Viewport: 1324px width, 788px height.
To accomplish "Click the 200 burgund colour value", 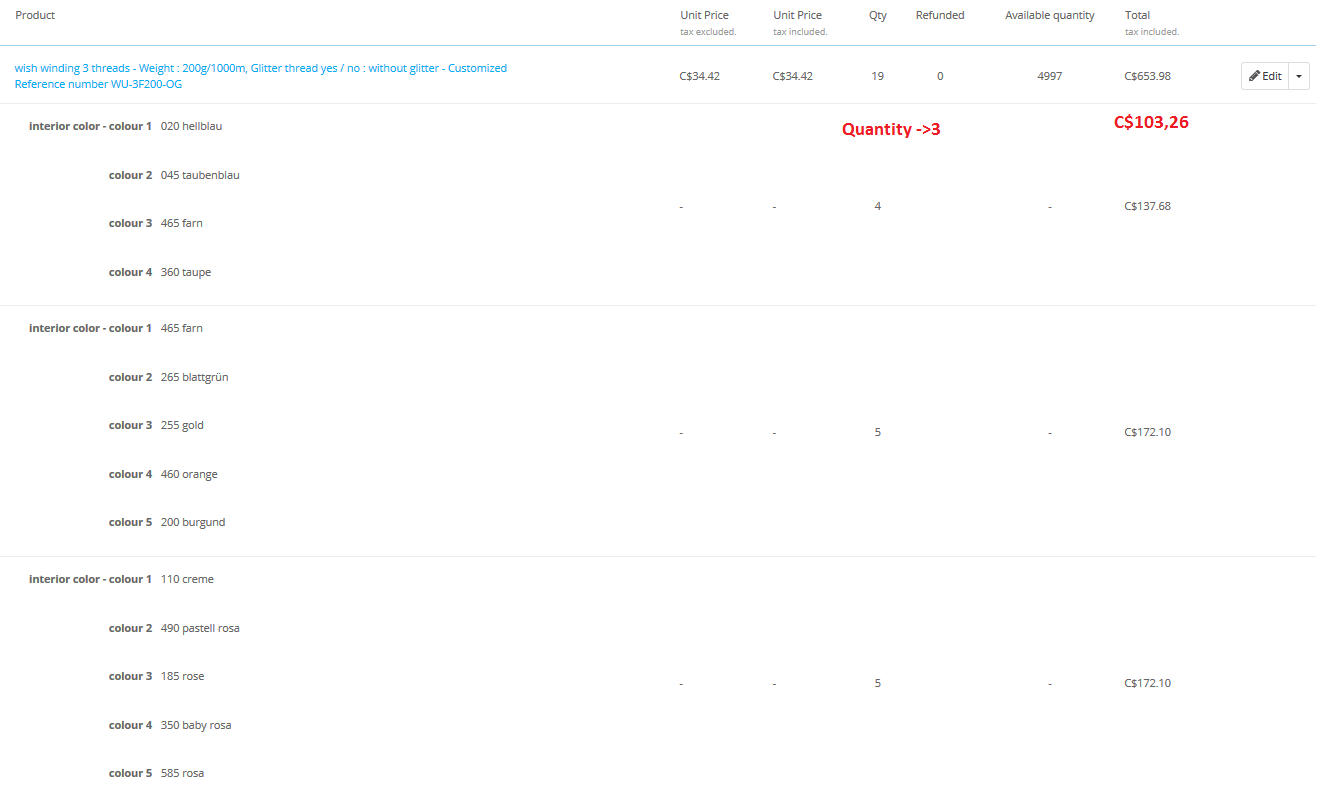I will click(x=192, y=522).
